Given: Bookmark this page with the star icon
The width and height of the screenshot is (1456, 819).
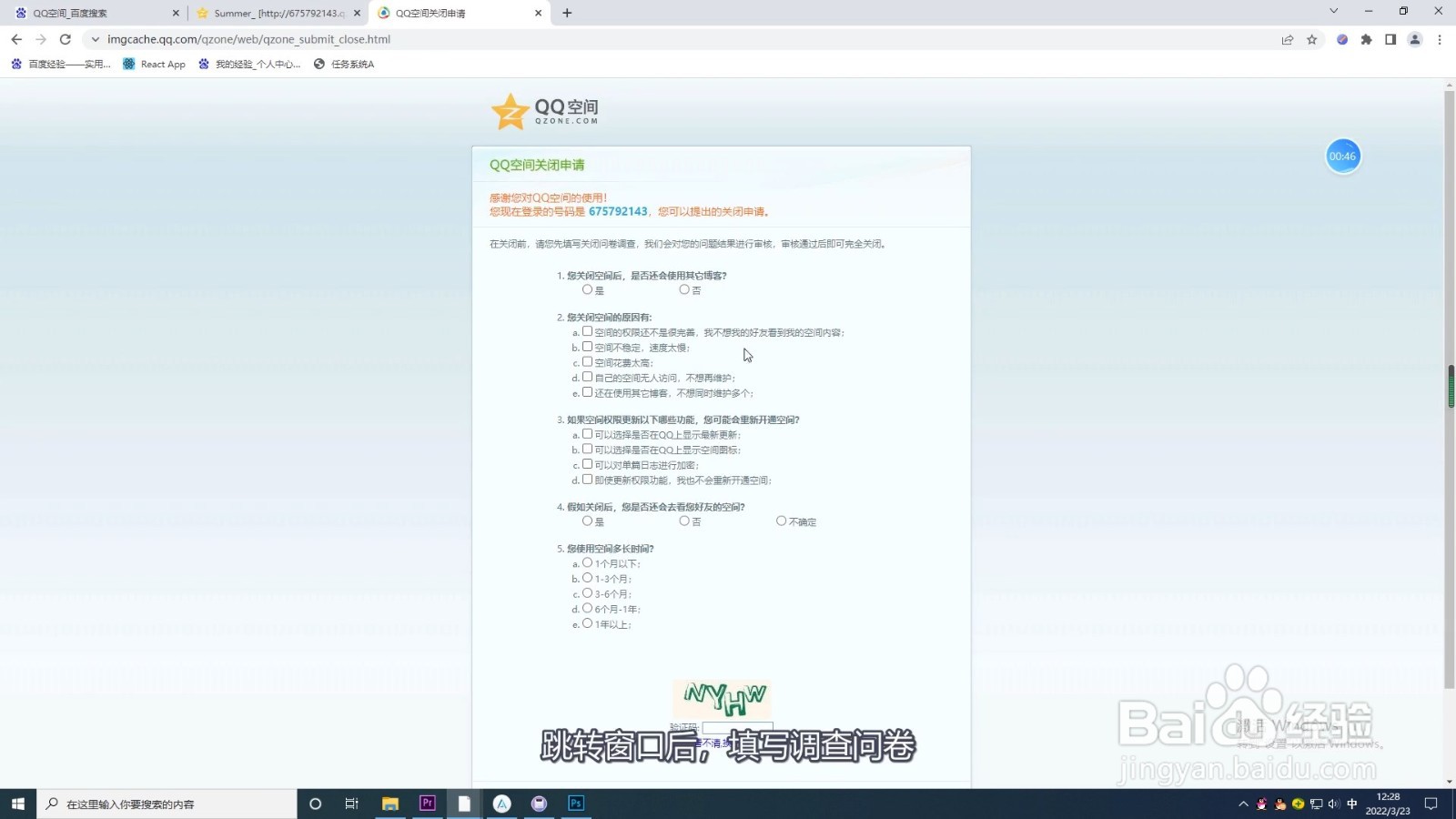Looking at the screenshot, I should click(1312, 39).
